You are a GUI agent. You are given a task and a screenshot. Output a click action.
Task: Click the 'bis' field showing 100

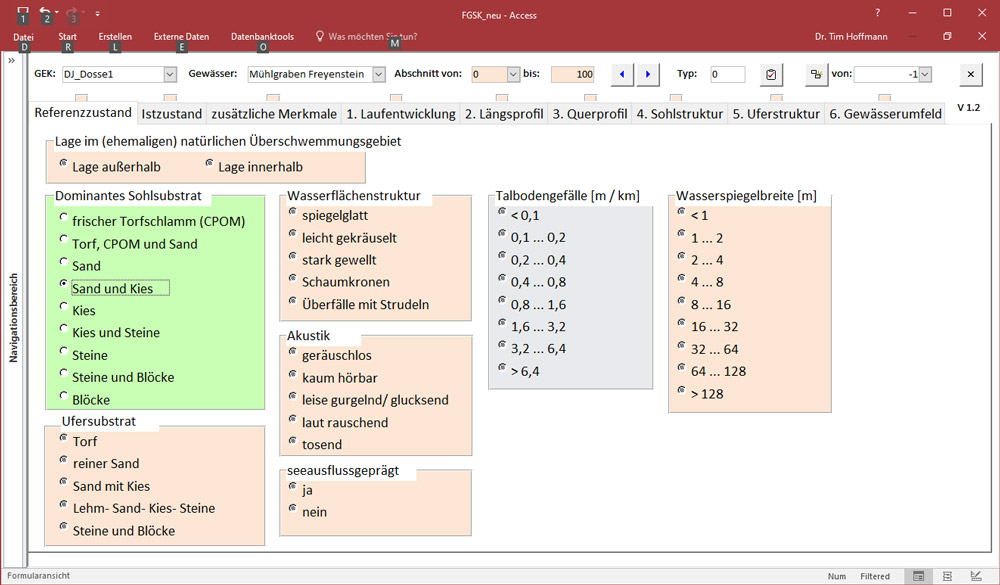[x=572, y=74]
